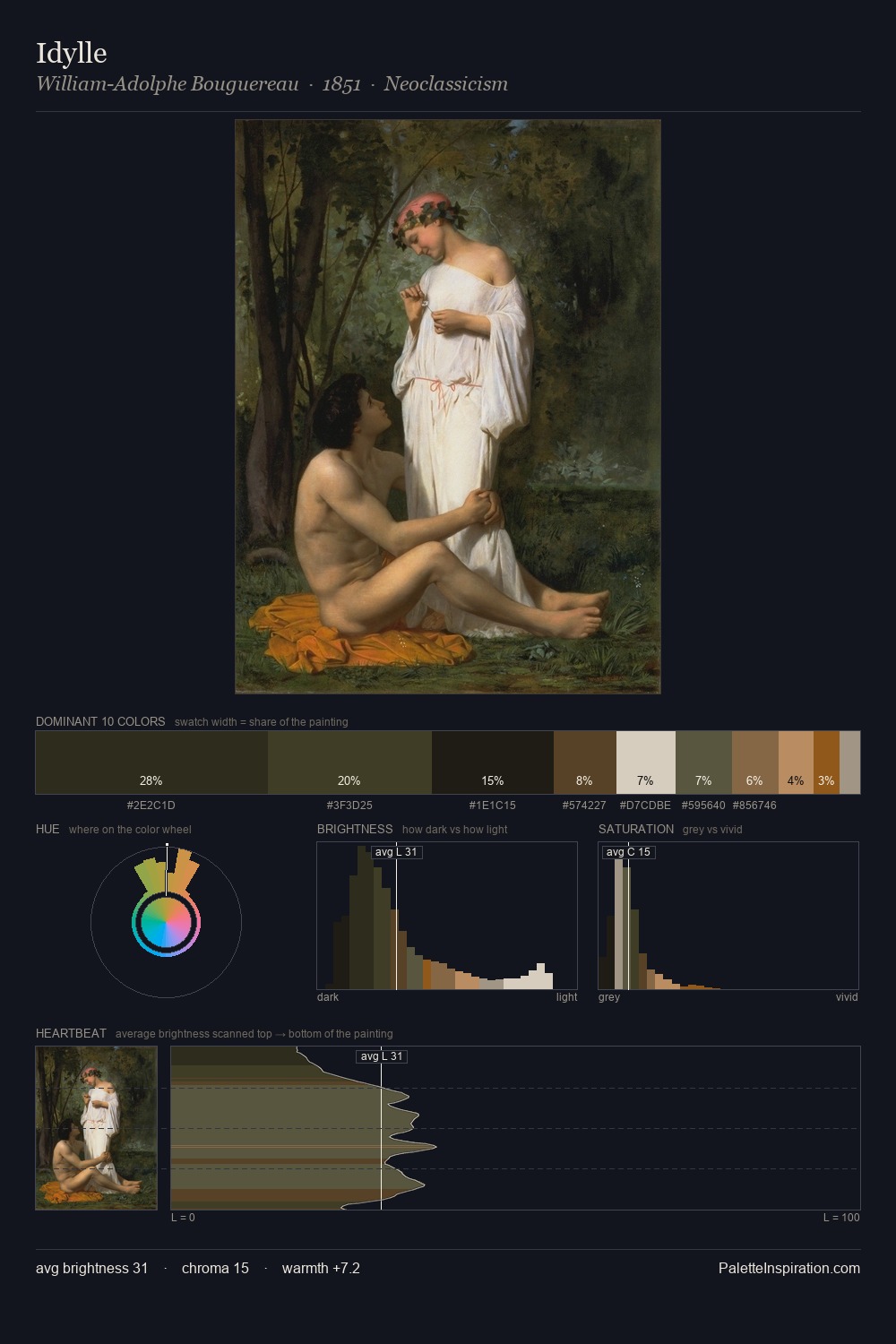896x1344 pixels.
Task: Click the hex label "#D7CDBE"
Action: point(645,806)
